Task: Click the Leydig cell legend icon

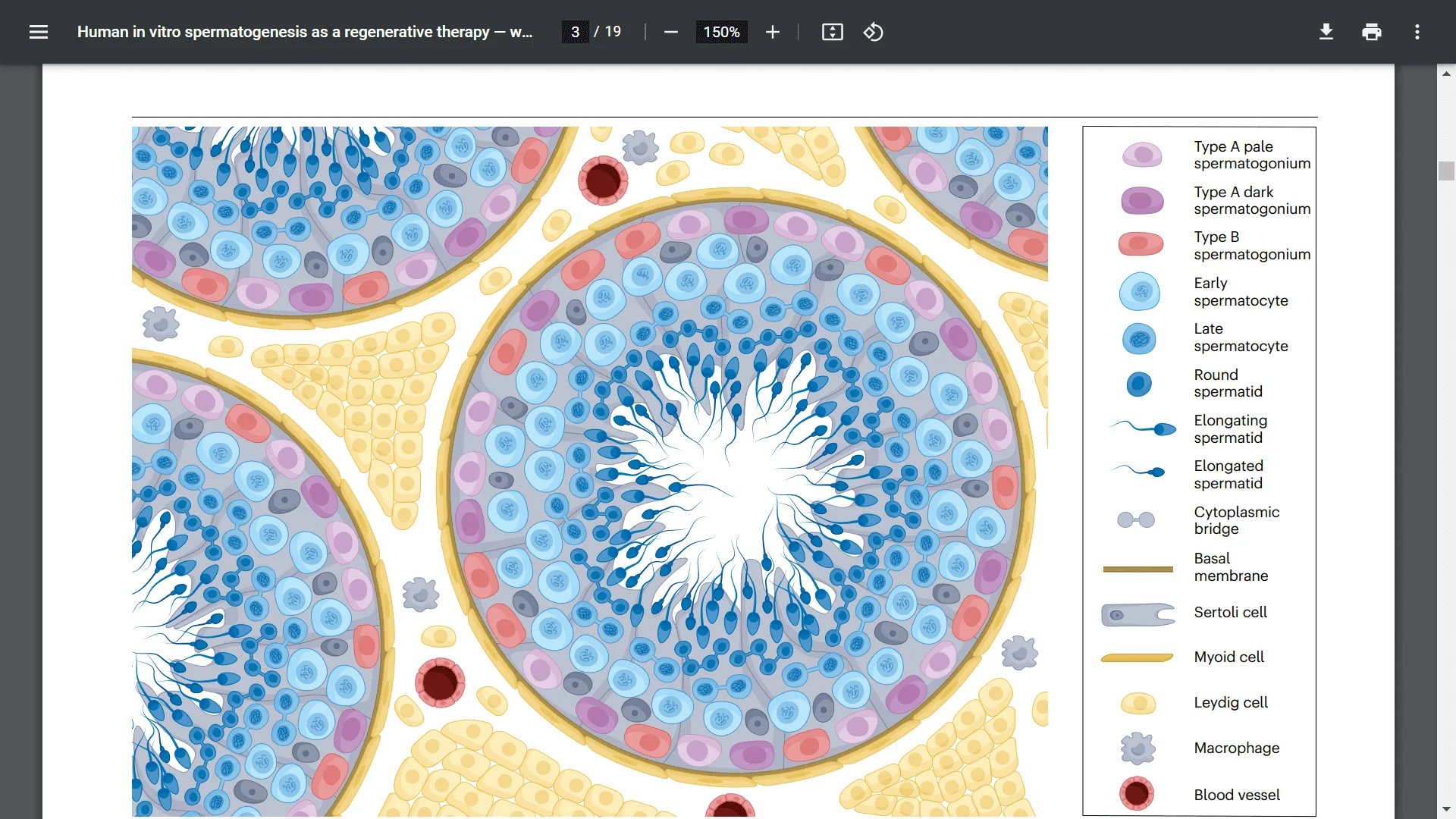Action: point(1138,704)
